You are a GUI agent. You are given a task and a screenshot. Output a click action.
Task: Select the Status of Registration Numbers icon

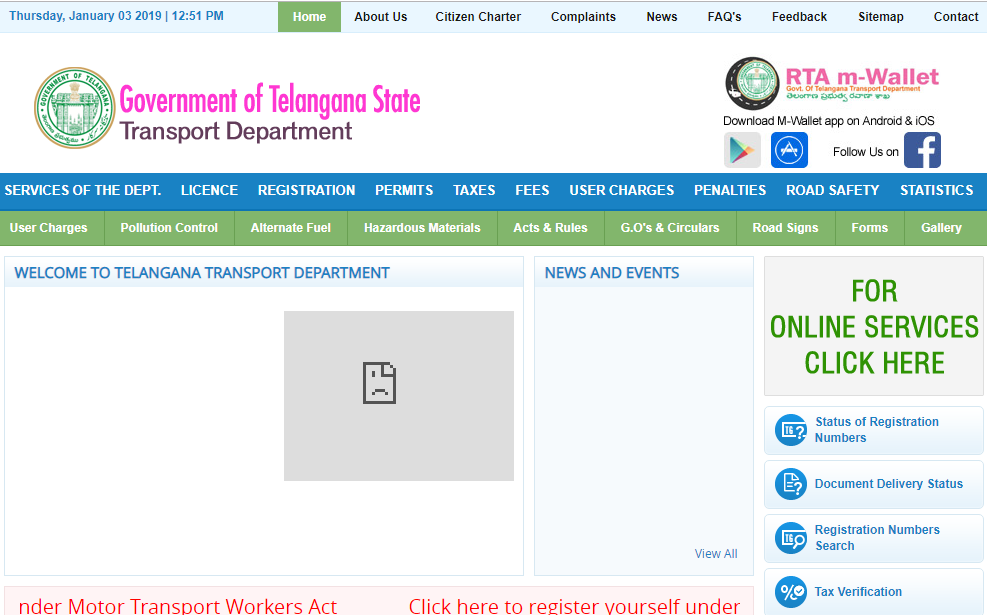click(x=790, y=429)
